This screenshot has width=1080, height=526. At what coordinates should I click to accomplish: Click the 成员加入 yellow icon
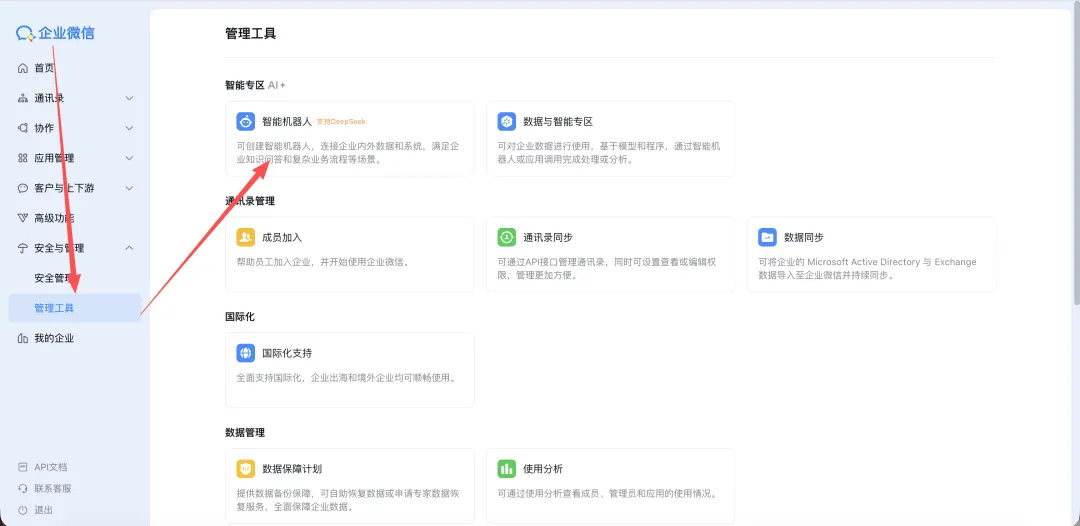(x=246, y=238)
